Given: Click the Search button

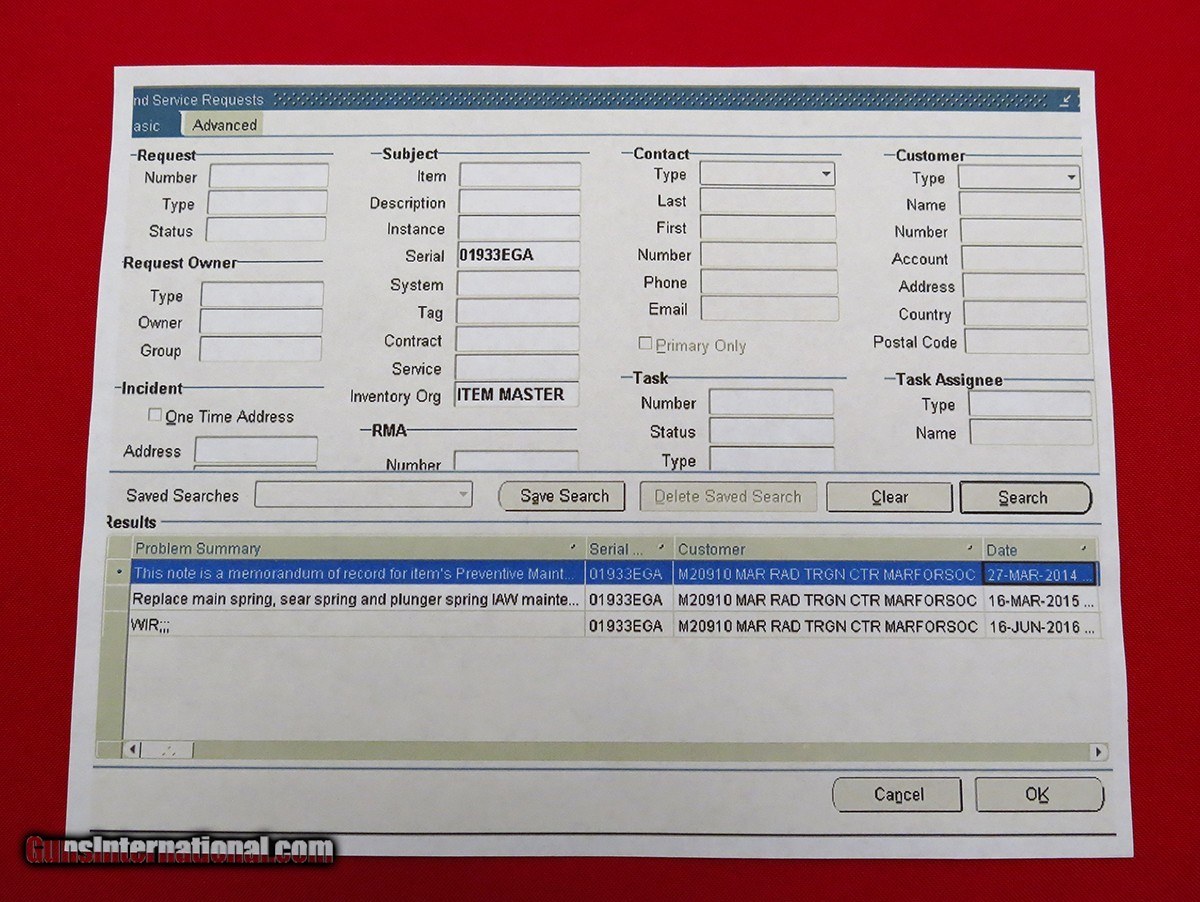Looking at the screenshot, I should pos(1024,498).
